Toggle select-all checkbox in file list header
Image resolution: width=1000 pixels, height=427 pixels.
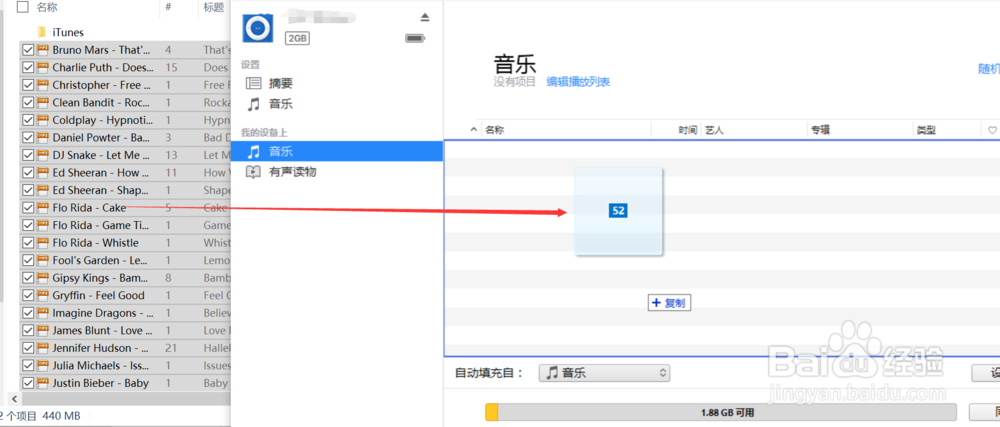(23, 7)
